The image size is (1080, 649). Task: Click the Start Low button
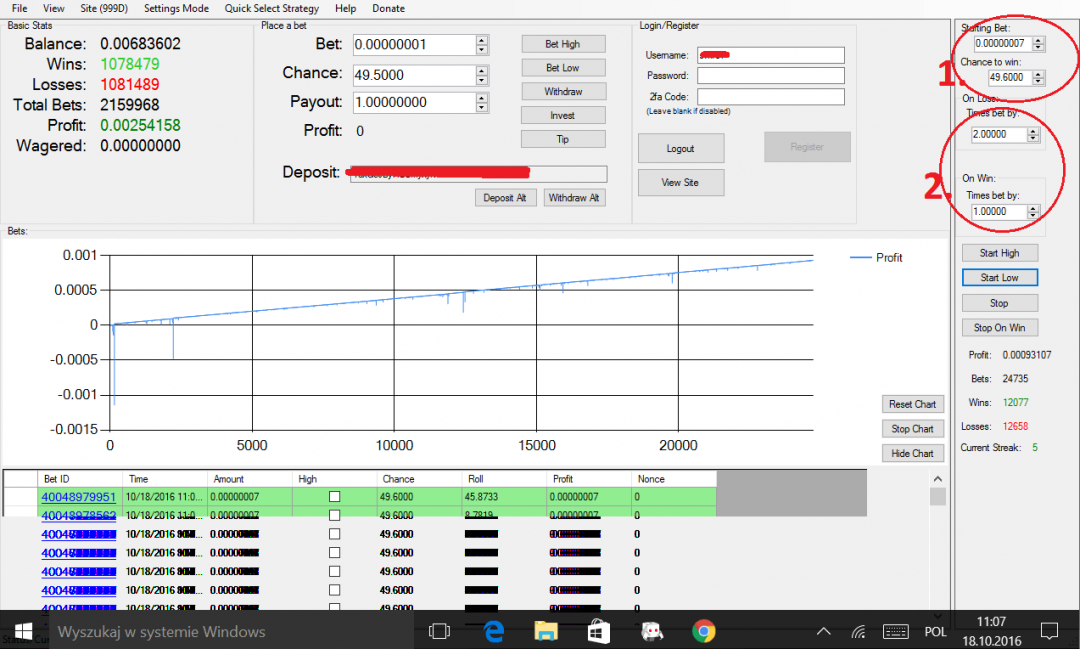point(999,278)
